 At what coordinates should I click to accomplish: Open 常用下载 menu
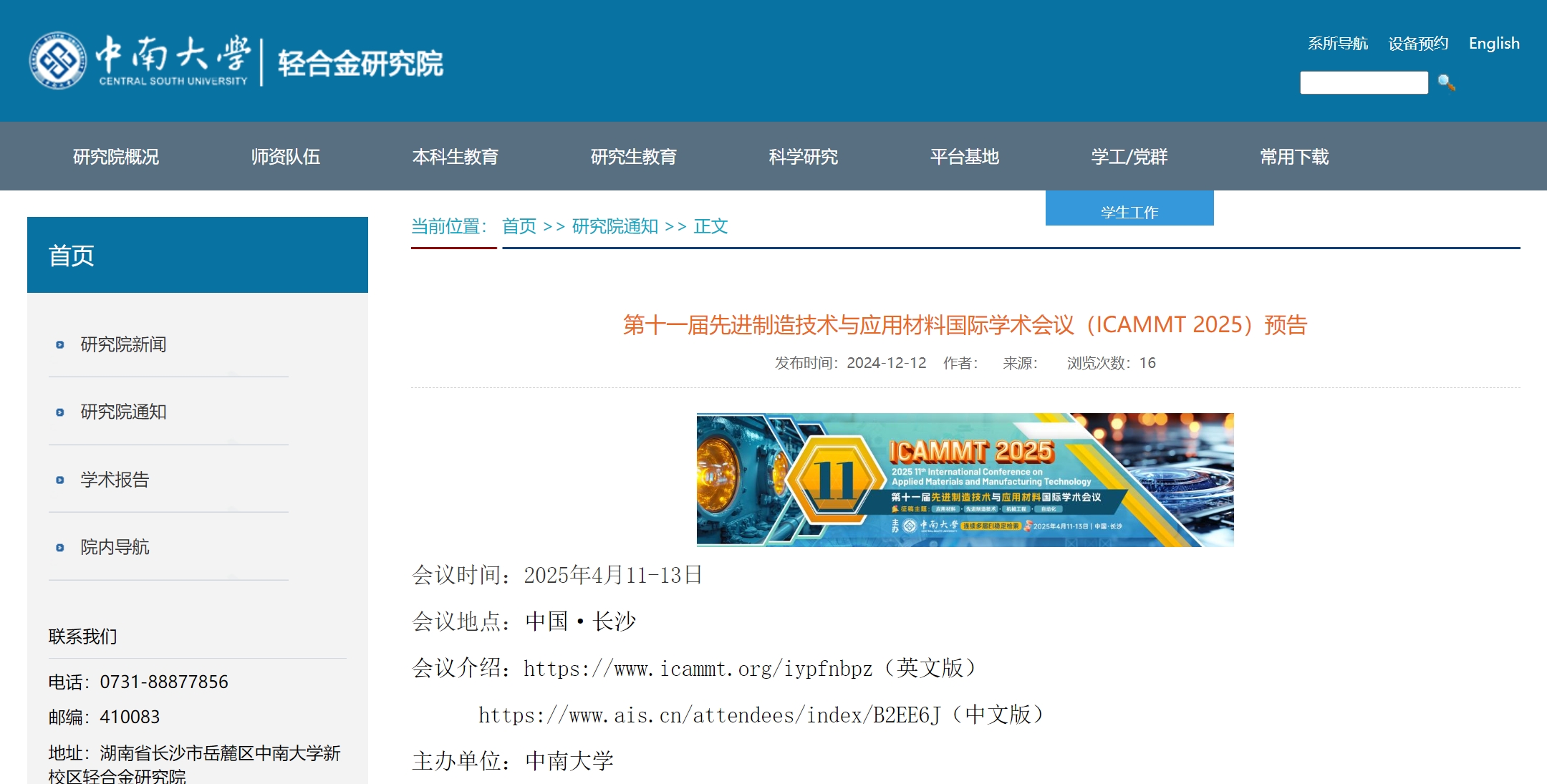tap(1294, 157)
